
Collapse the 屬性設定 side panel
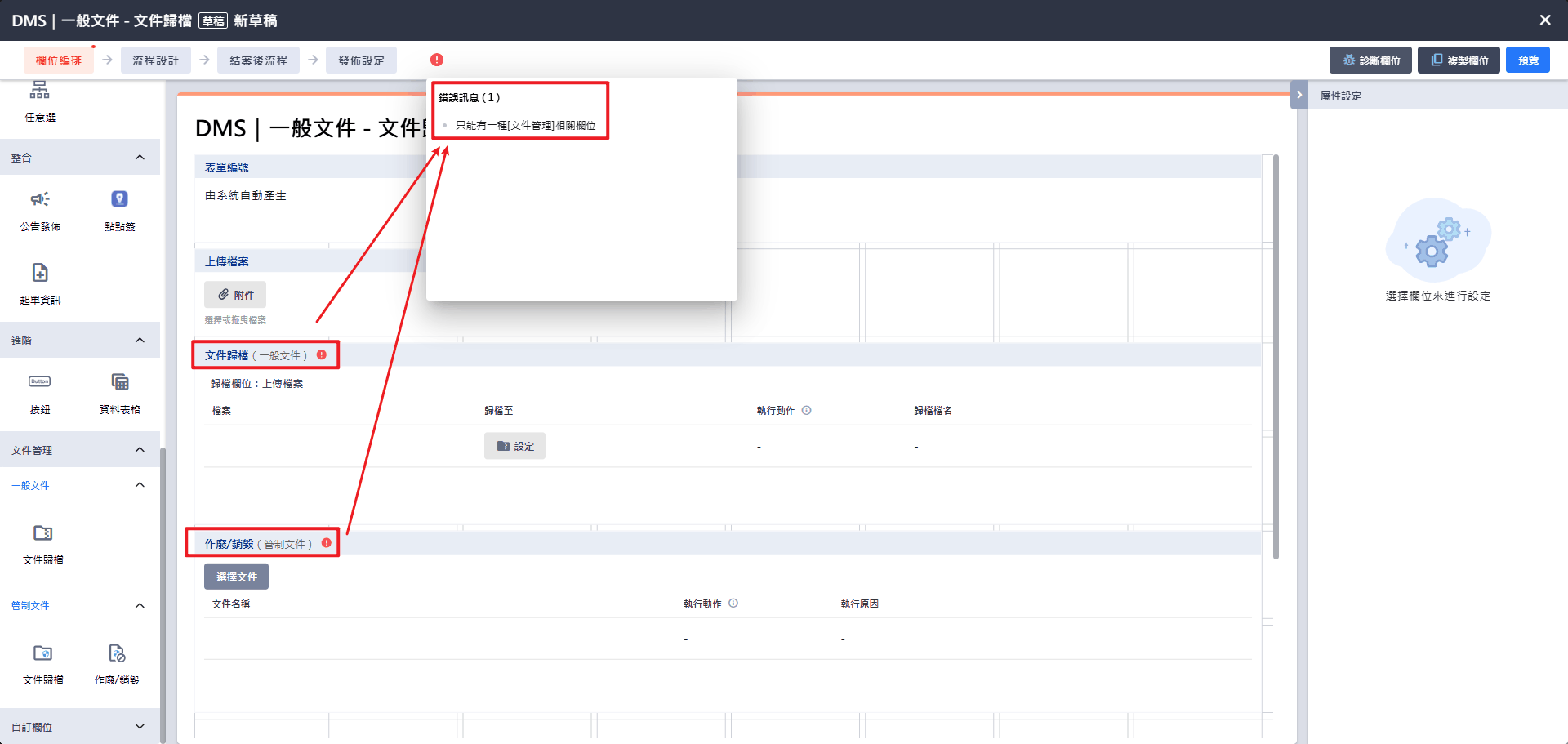click(1298, 95)
